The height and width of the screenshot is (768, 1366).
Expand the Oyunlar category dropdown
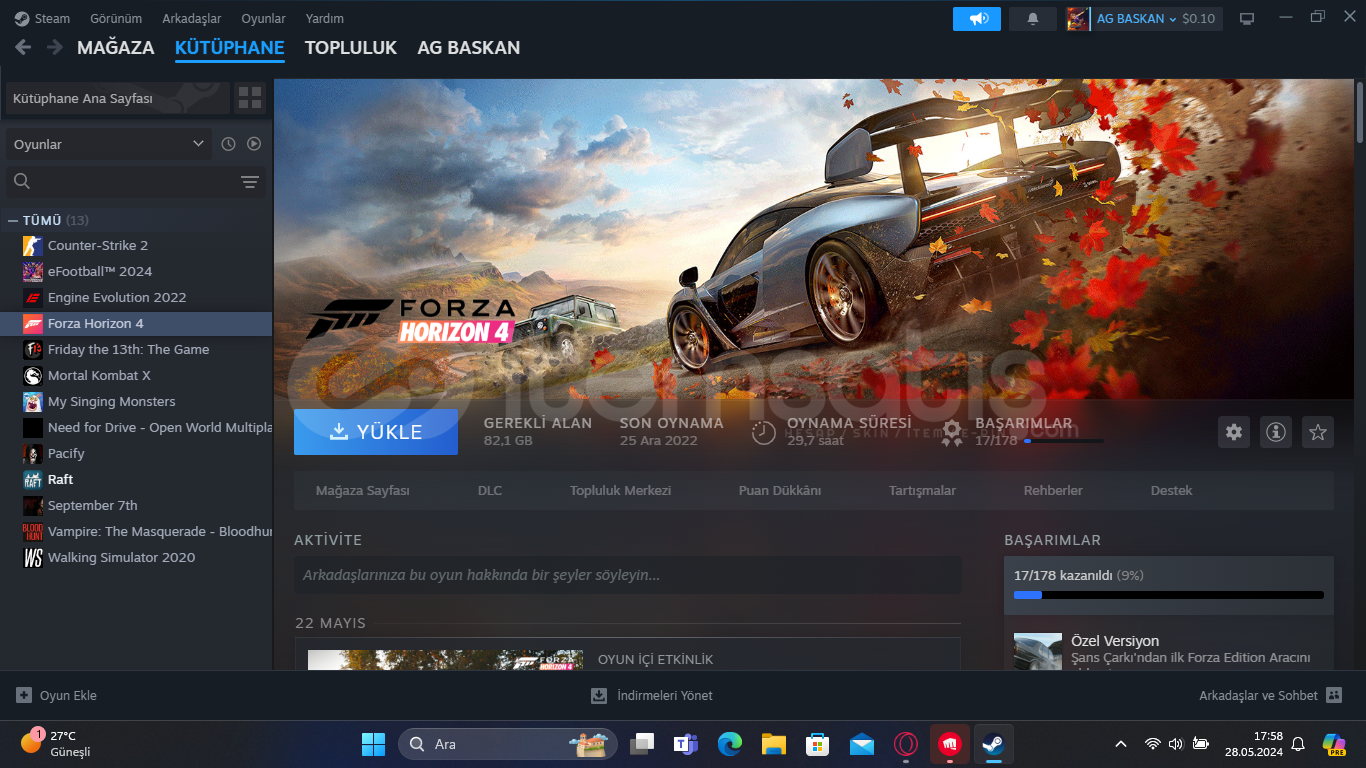[x=109, y=144]
